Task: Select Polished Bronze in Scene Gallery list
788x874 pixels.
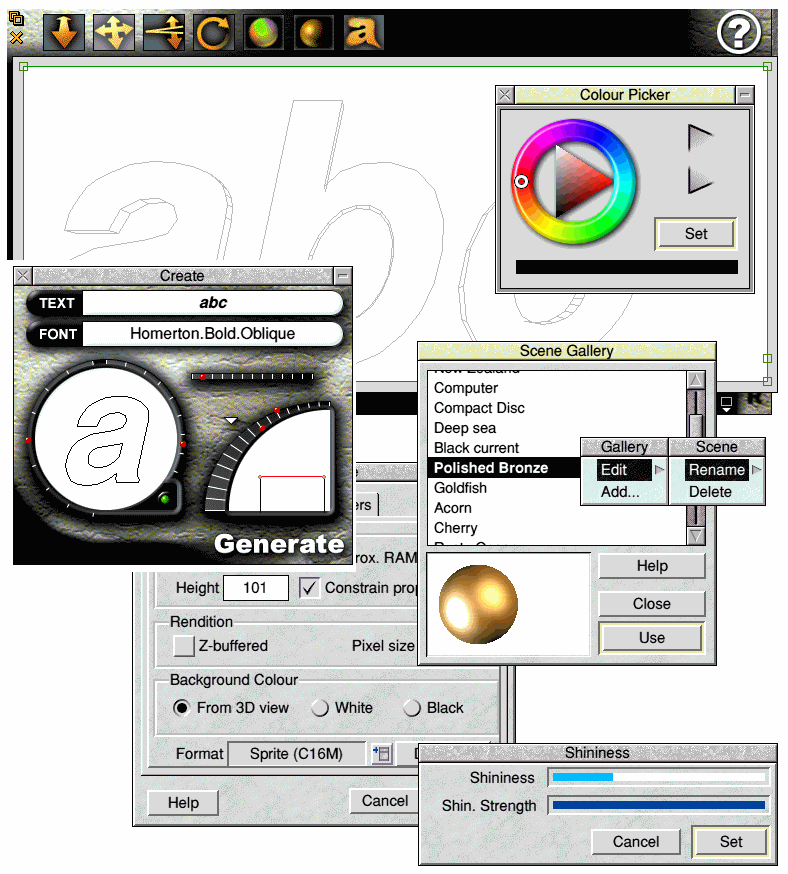Action: click(x=504, y=468)
